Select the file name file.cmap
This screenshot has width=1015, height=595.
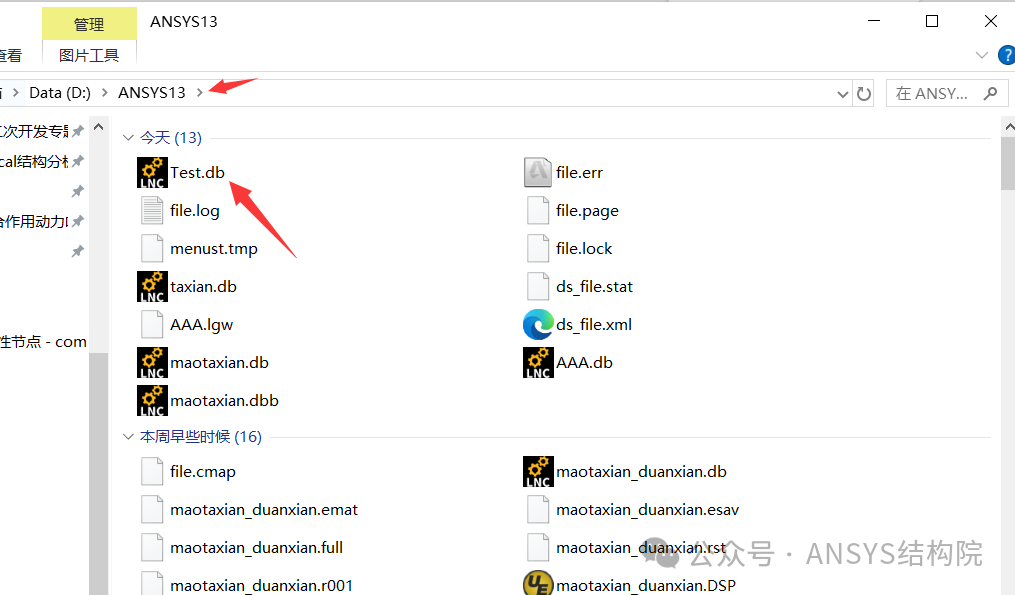pos(203,472)
